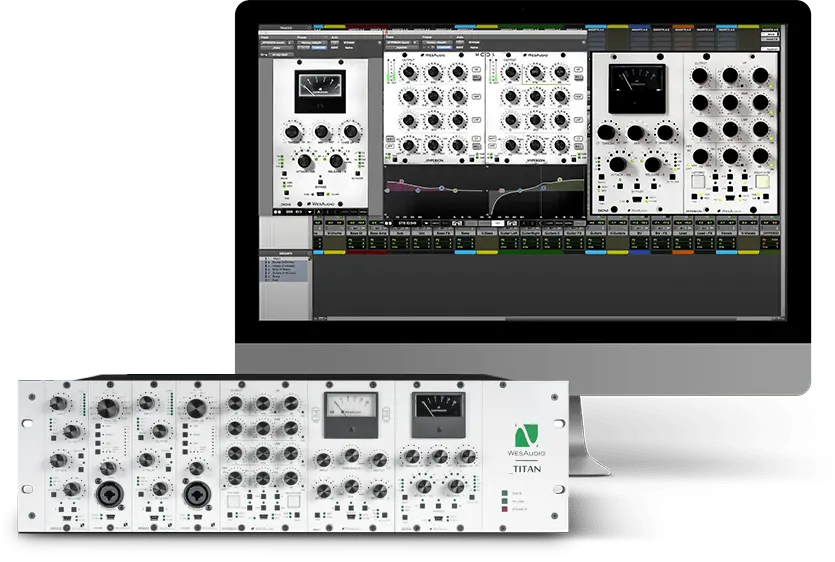
Task: Click HLINK indicator LED on Titan rack
Action: pyautogui.click(x=504, y=501)
